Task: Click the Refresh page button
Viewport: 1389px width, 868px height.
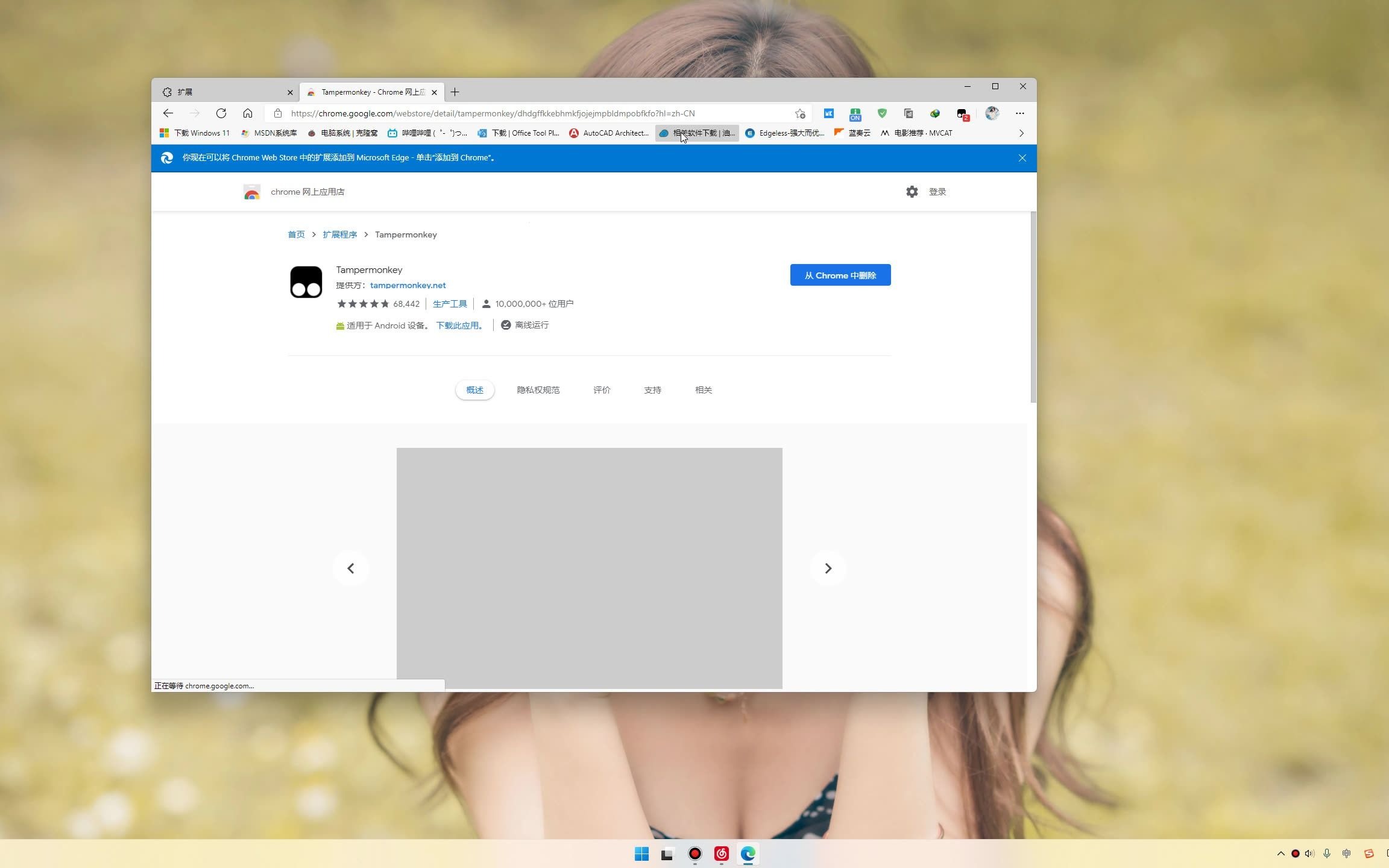Action: 221,113
